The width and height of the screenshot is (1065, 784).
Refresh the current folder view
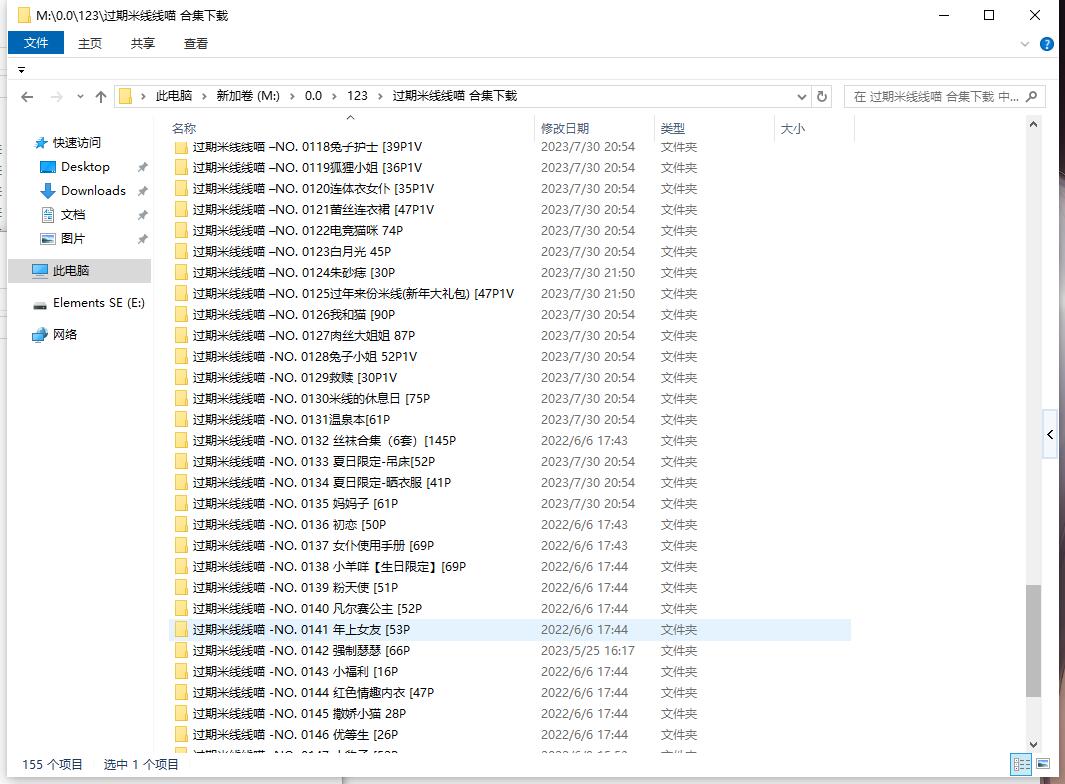tap(822, 96)
